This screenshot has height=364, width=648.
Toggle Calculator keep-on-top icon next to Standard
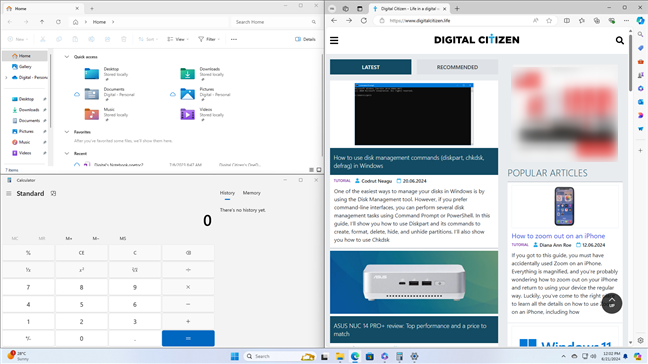tap(53, 193)
